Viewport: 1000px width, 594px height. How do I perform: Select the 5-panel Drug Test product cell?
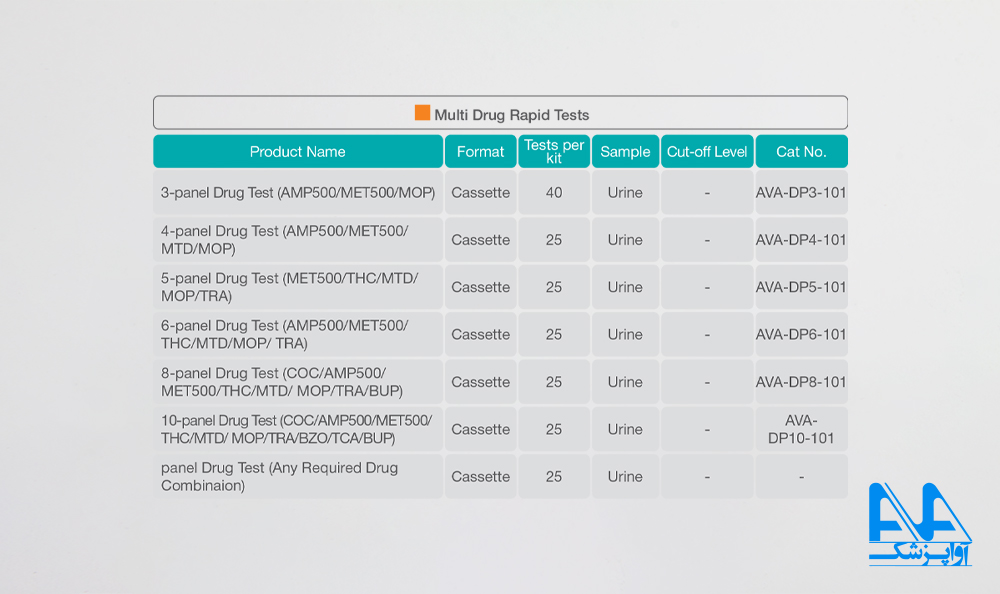pos(298,287)
